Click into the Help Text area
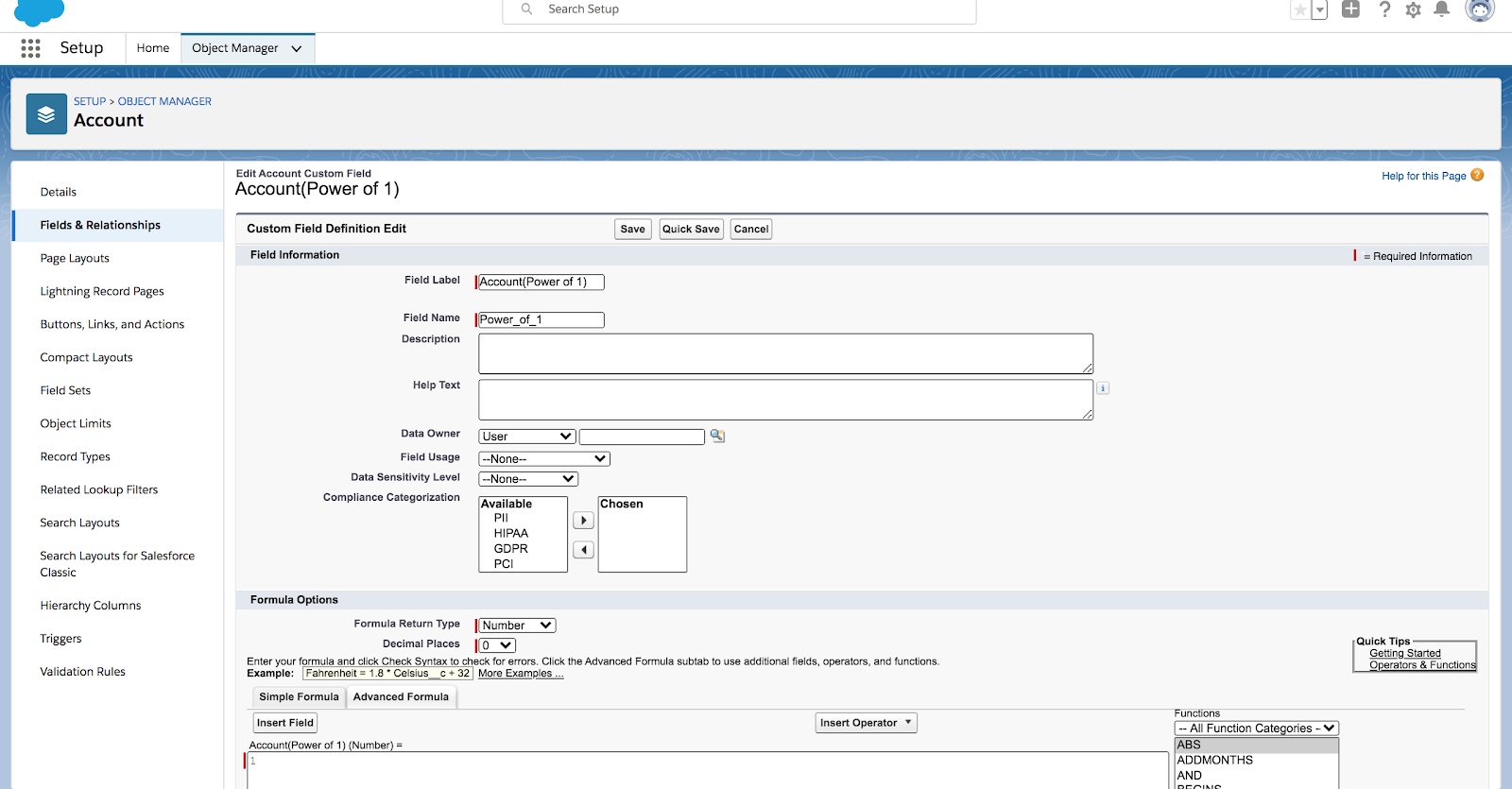Screen dimensions: 1512x789 click(x=785, y=400)
